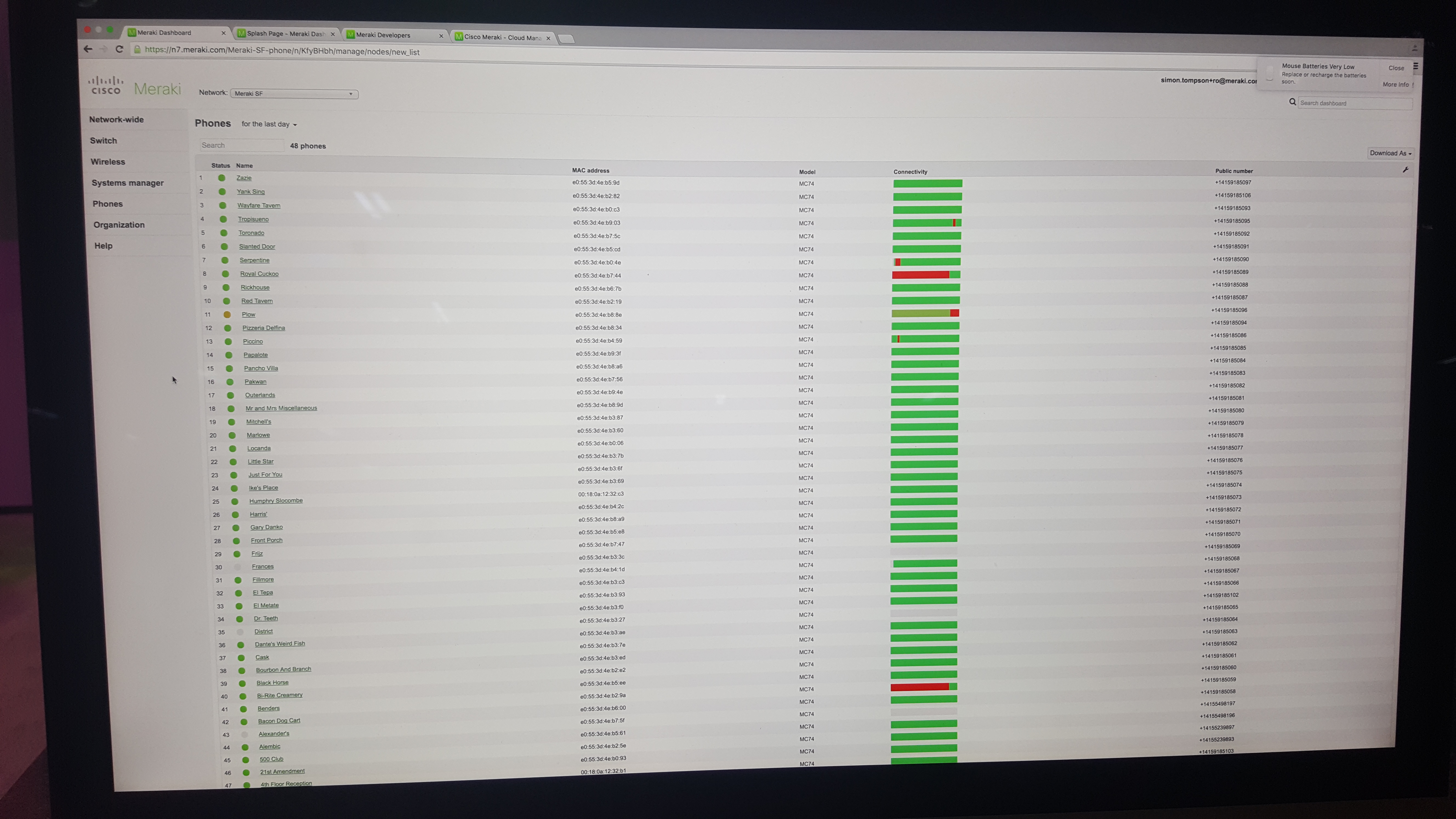This screenshot has width=1456, height=819.
Task: Open the Chrome menu icon
Action: (1415, 67)
